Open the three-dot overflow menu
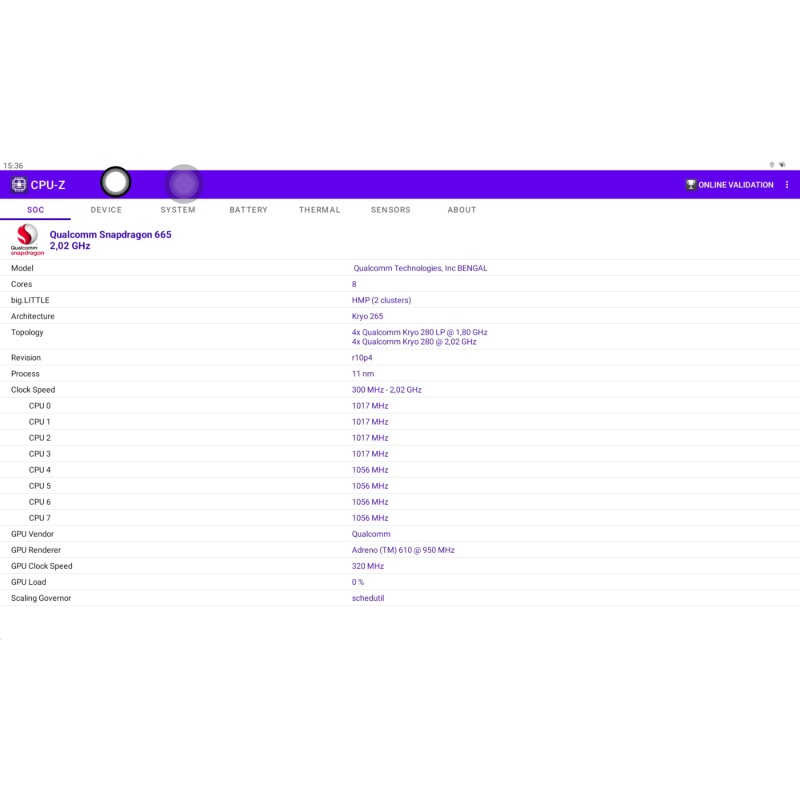The image size is (800, 800). [787, 185]
